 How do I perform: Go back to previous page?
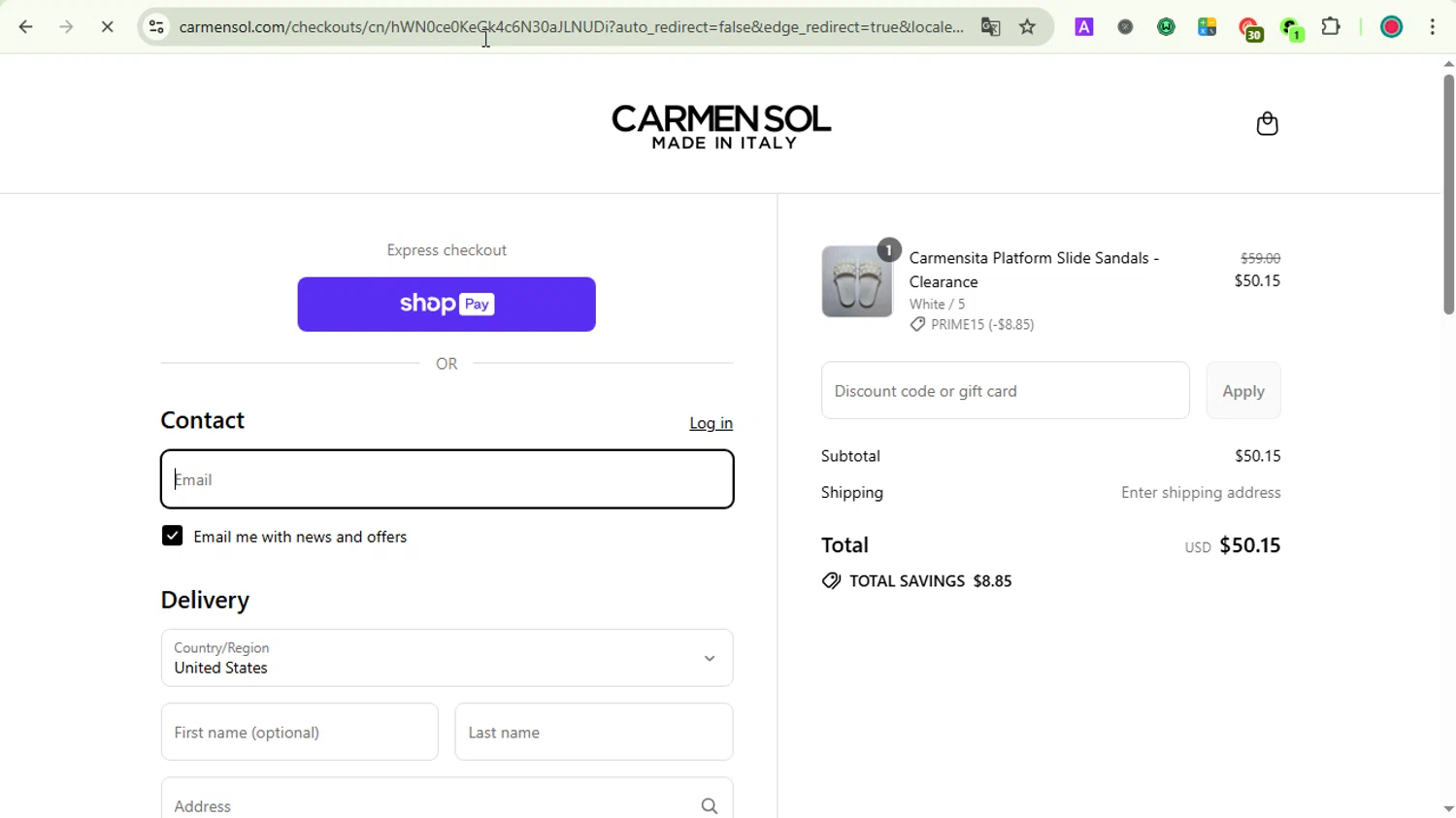pos(26,27)
